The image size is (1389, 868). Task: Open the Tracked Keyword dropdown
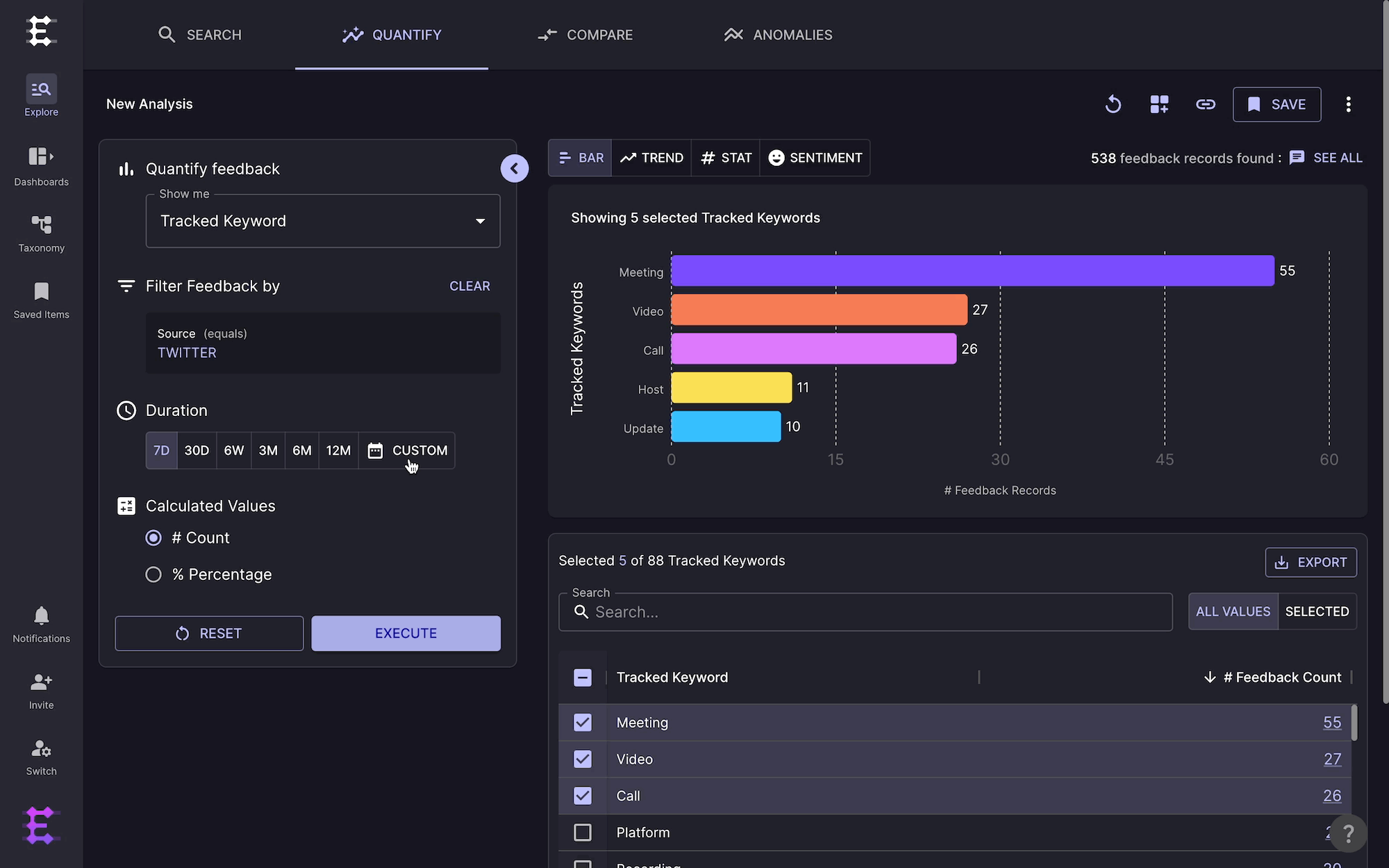[x=323, y=221]
